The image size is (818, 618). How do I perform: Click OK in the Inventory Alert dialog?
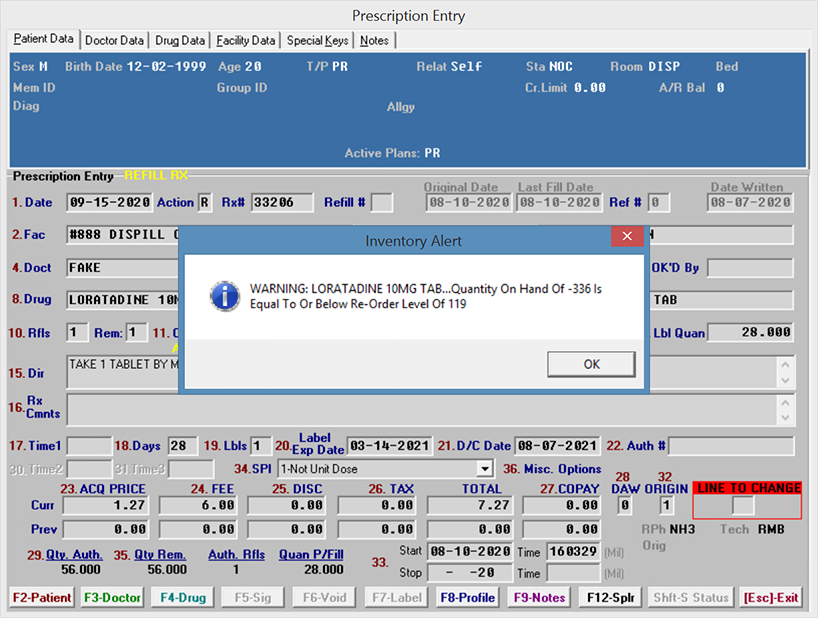[x=591, y=364]
